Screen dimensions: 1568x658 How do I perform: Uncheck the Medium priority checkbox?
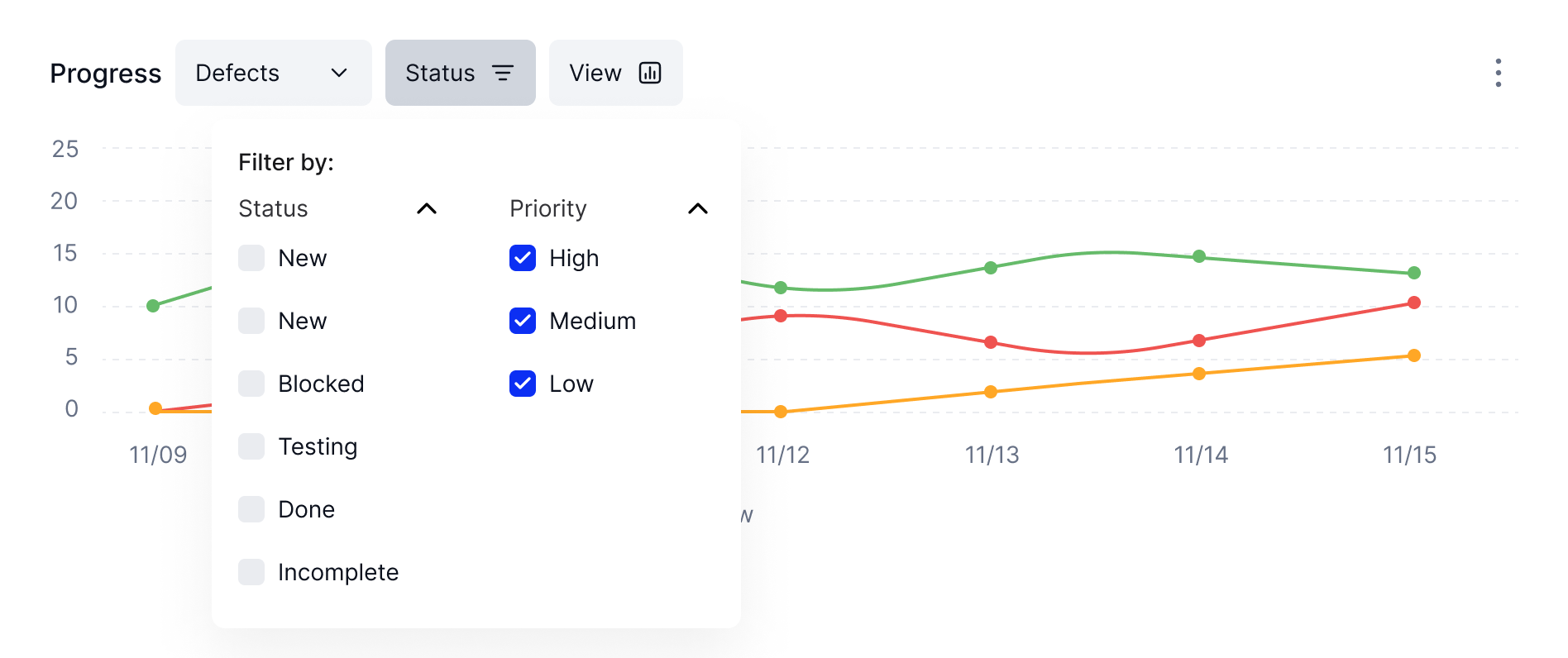pyautogui.click(x=523, y=321)
